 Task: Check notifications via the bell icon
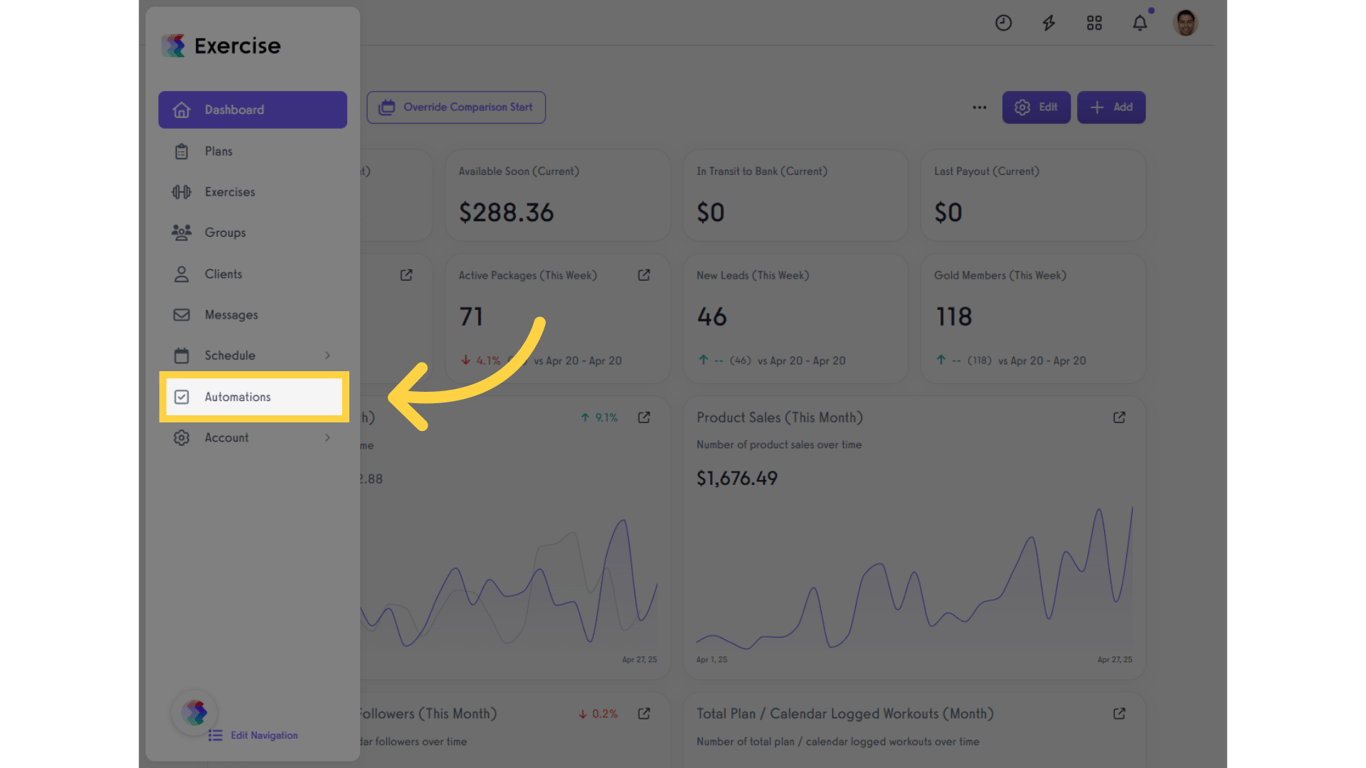tap(1139, 22)
